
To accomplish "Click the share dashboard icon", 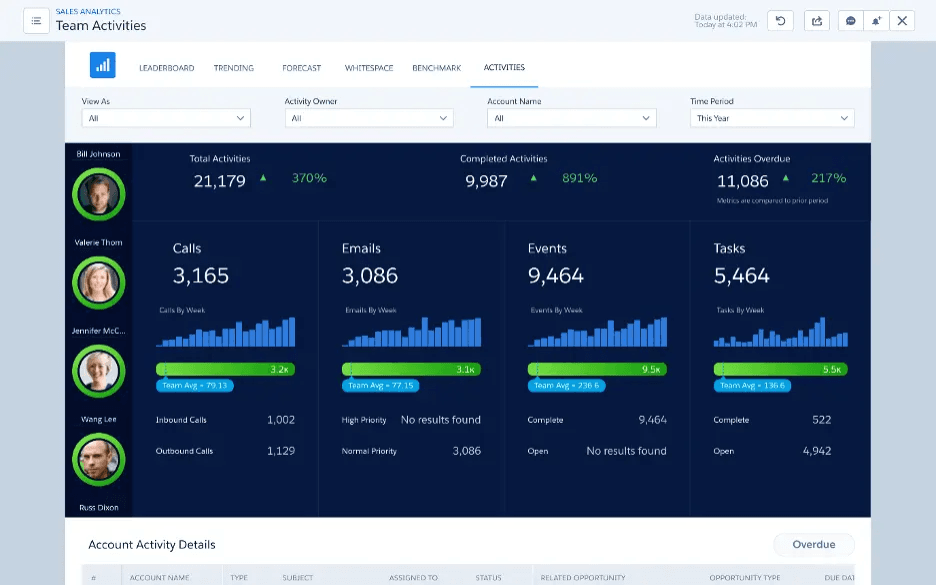I will pyautogui.click(x=817, y=20).
